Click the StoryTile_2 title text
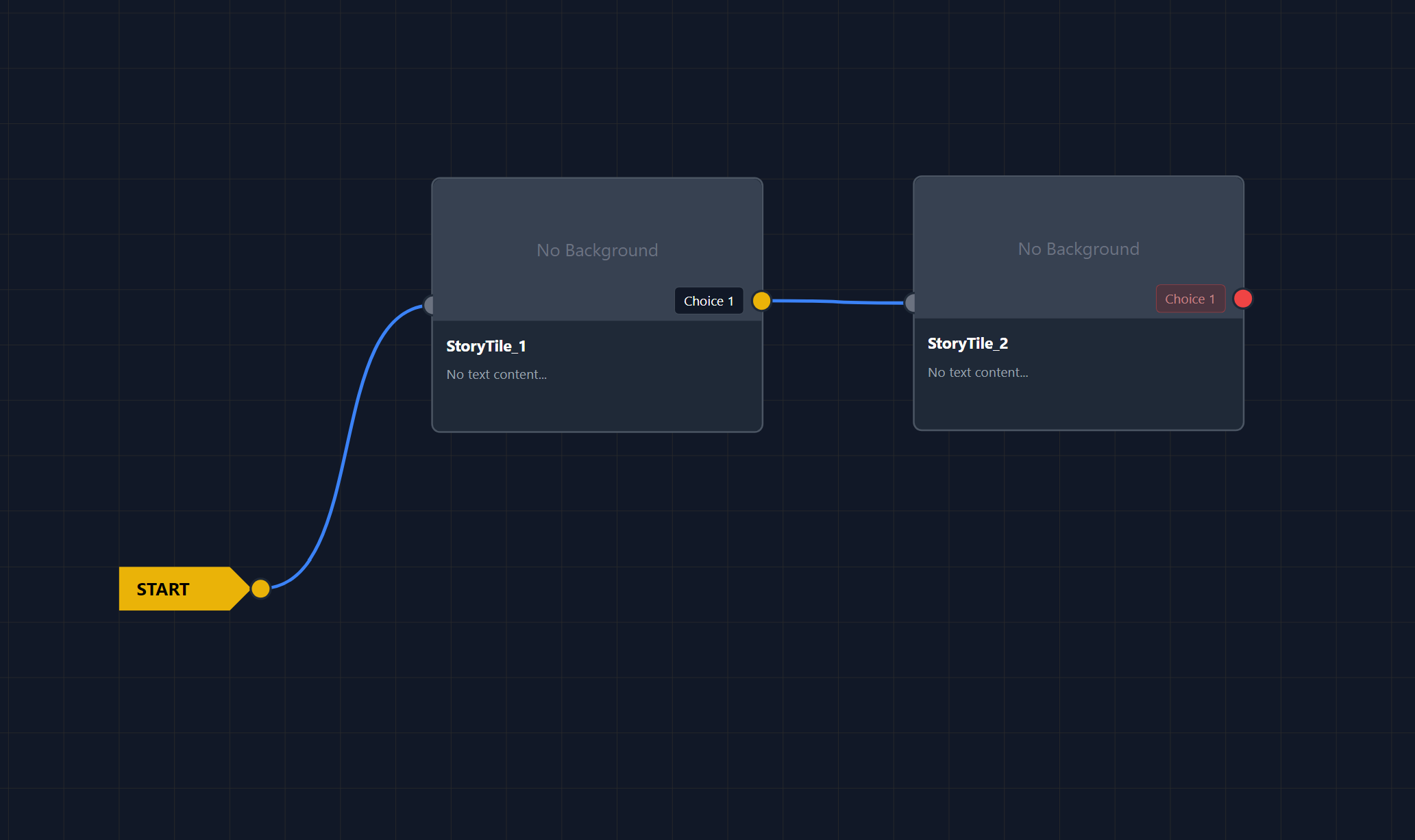Image resolution: width=1415 pixels, height=840 pixels. click(x=967, y=343)
